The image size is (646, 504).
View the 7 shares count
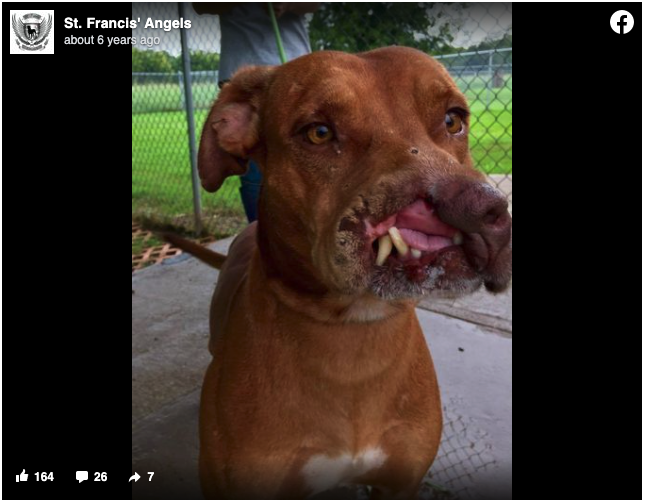pos(151,477)
